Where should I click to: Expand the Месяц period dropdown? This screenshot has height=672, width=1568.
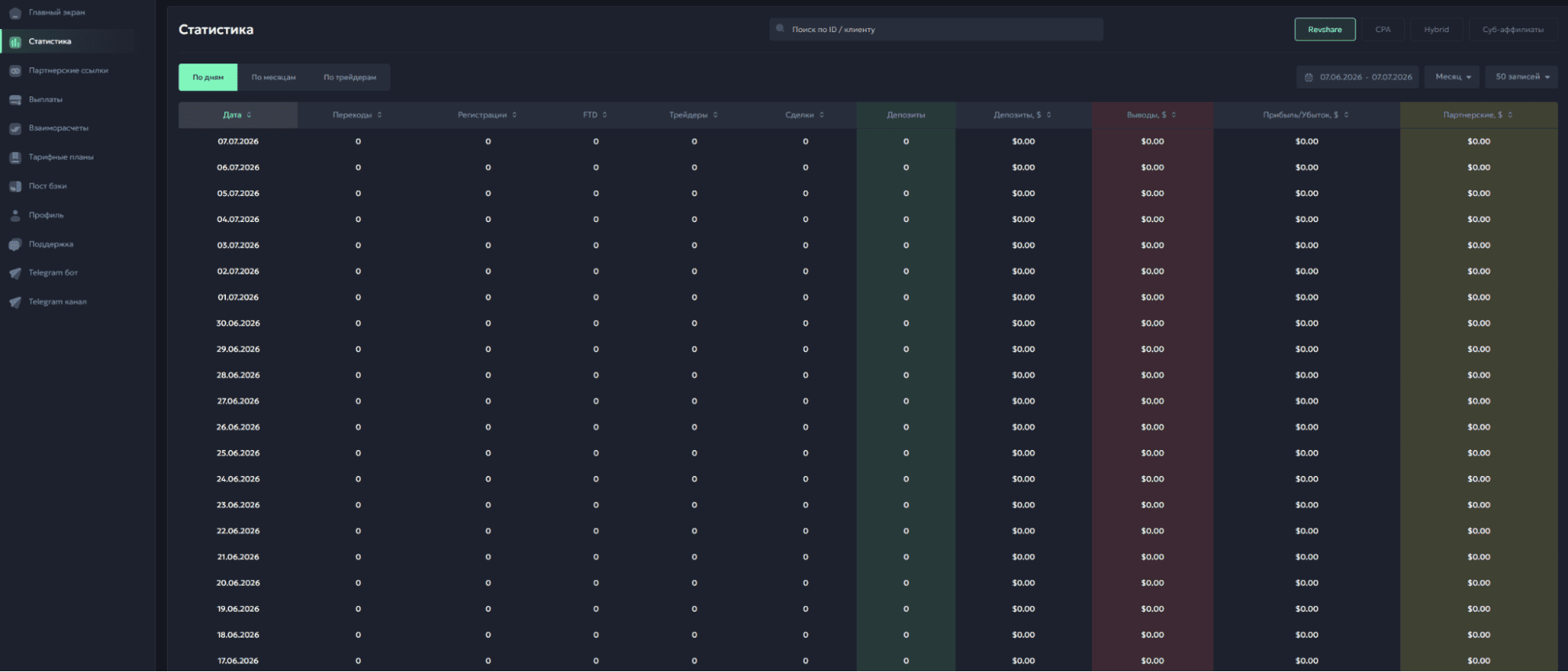1453,77
